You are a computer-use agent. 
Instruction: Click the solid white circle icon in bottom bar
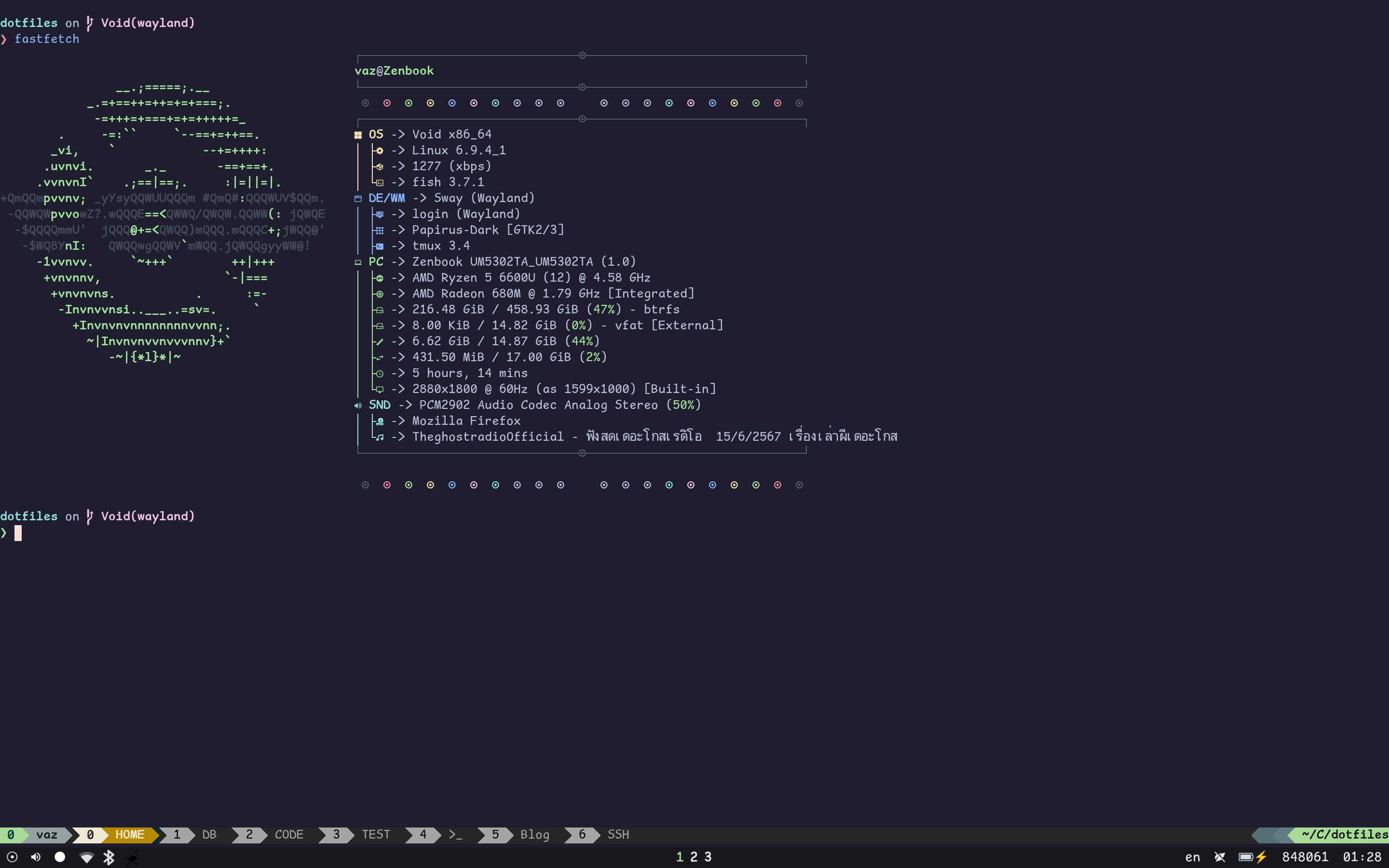(x=60, y=856)
